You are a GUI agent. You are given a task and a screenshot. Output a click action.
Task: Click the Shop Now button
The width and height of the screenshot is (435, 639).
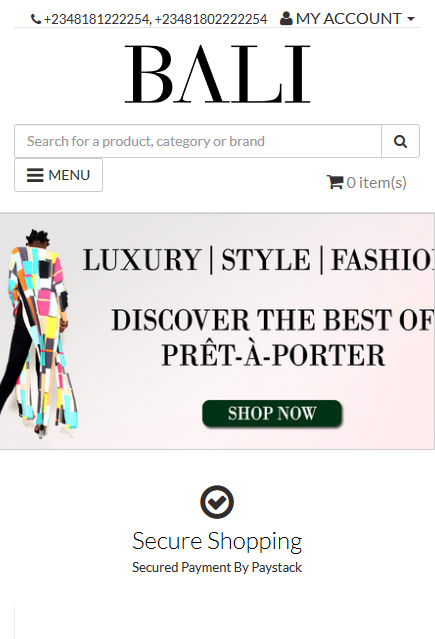[272, 413]
